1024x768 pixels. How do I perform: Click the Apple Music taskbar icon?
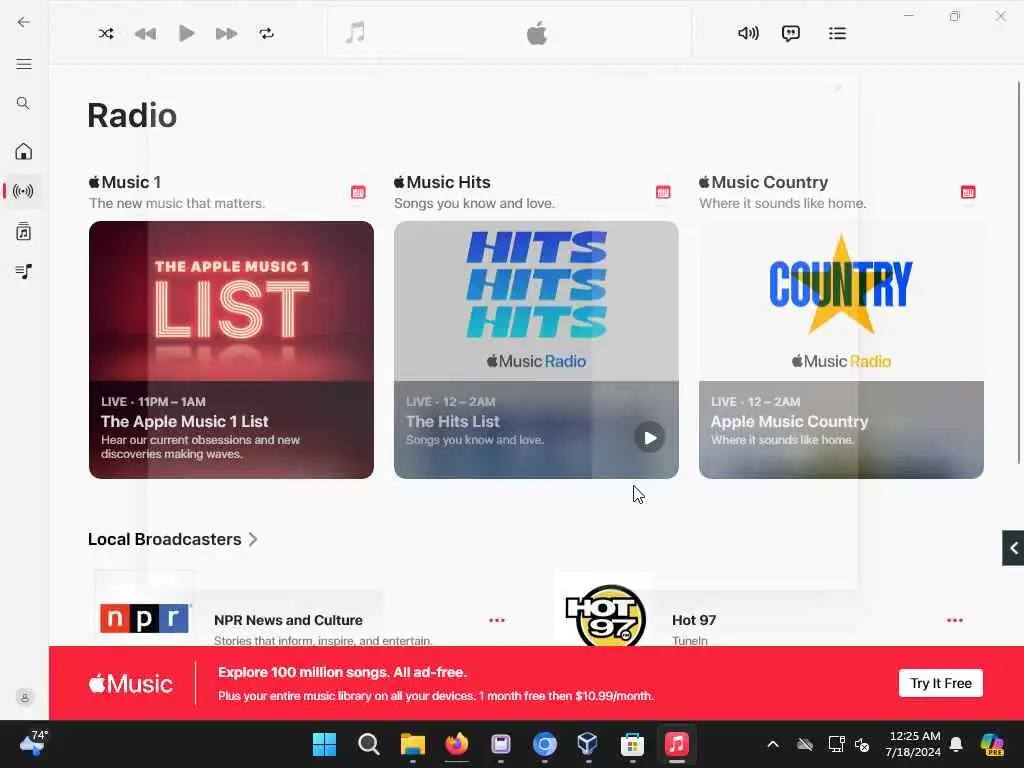(677, 744)
